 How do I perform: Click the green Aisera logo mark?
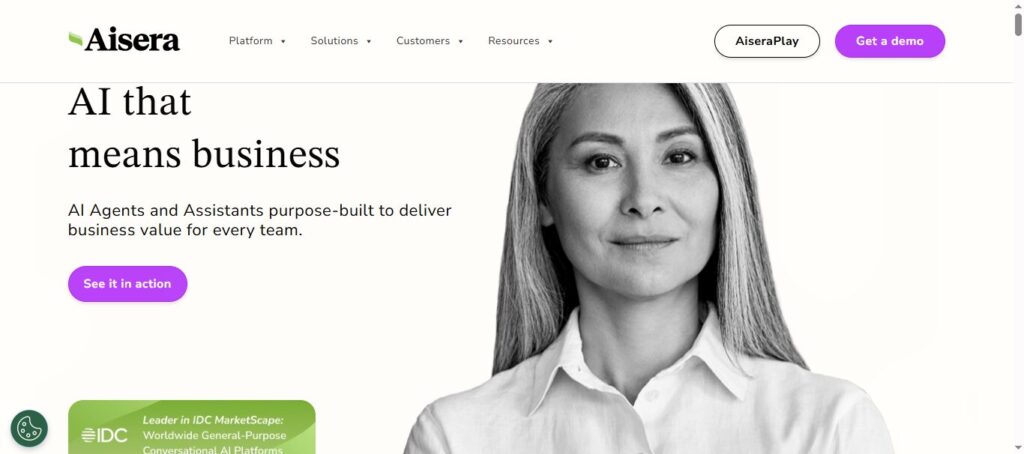tap(76, 40)
